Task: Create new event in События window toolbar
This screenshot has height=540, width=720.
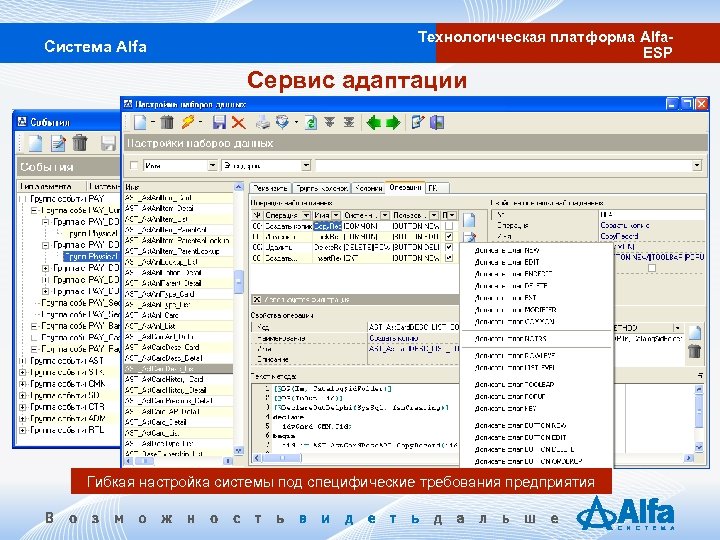Action: pyautogui.click(x=36, y=143)
